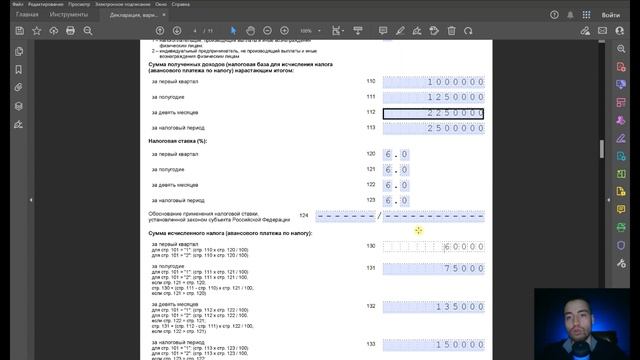Collapse the right tools pane arrow
This screenshot has height=360, width=640.
pyautogui.click(x=609, y=200)
